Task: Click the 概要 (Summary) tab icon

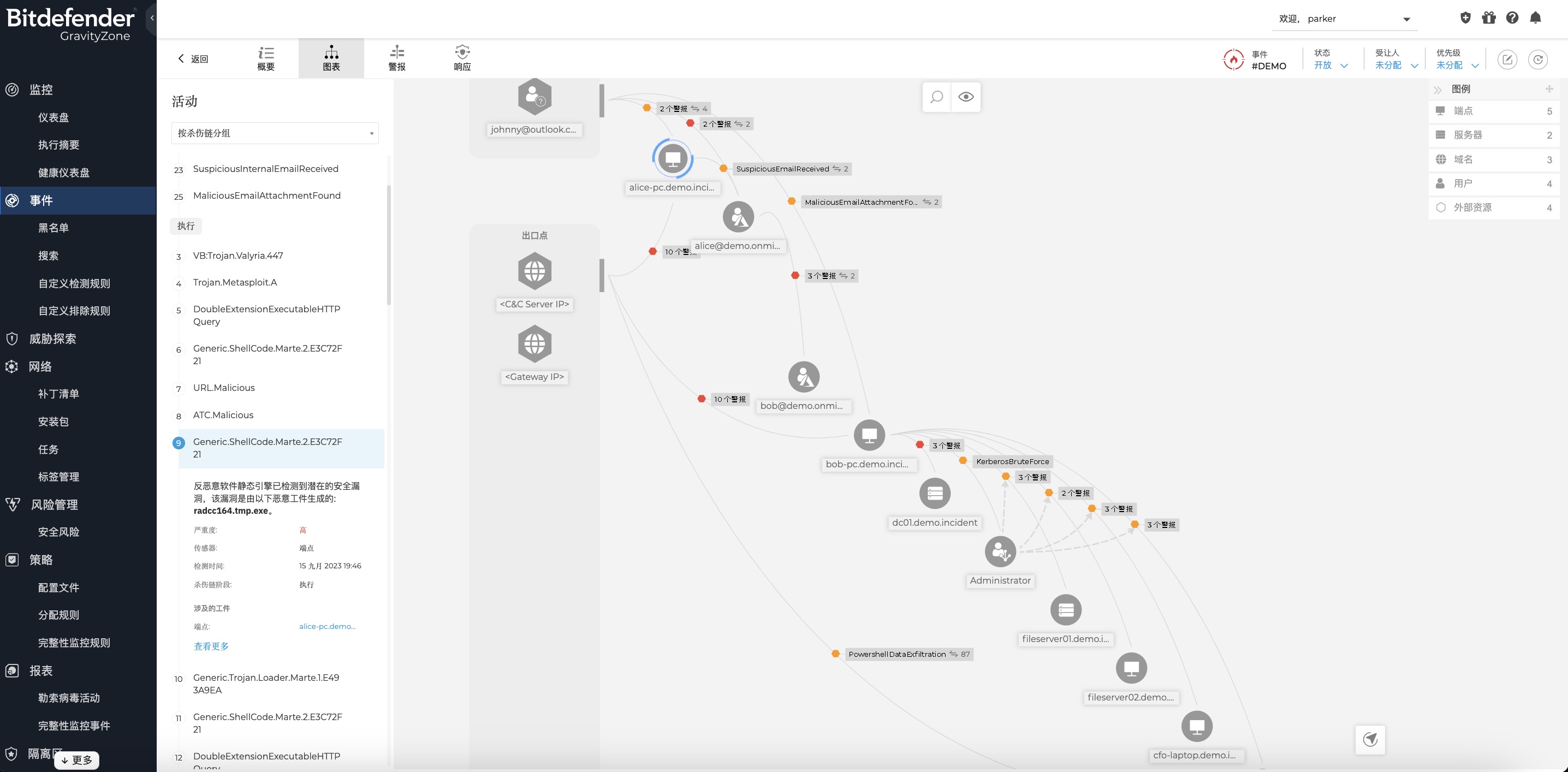Action: [266, 58]
